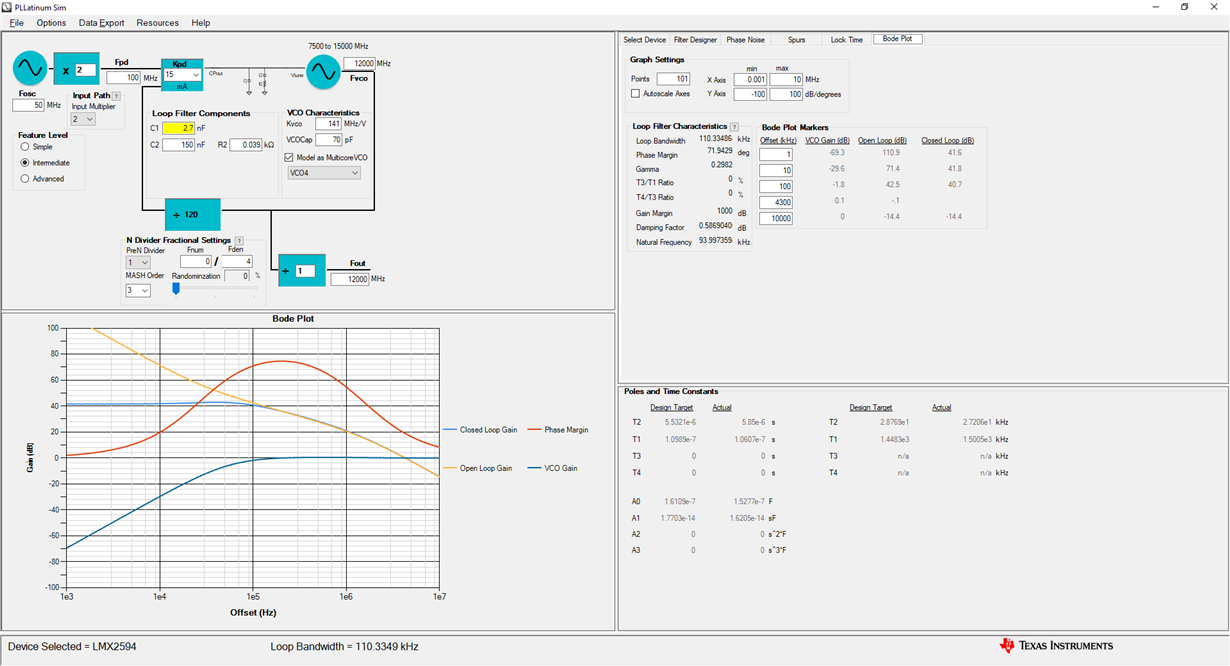Click the Closed Loop Gain legend entry
Image resolution: width=1230 pixels, height=666 pixels.
(x=480, y=430)
